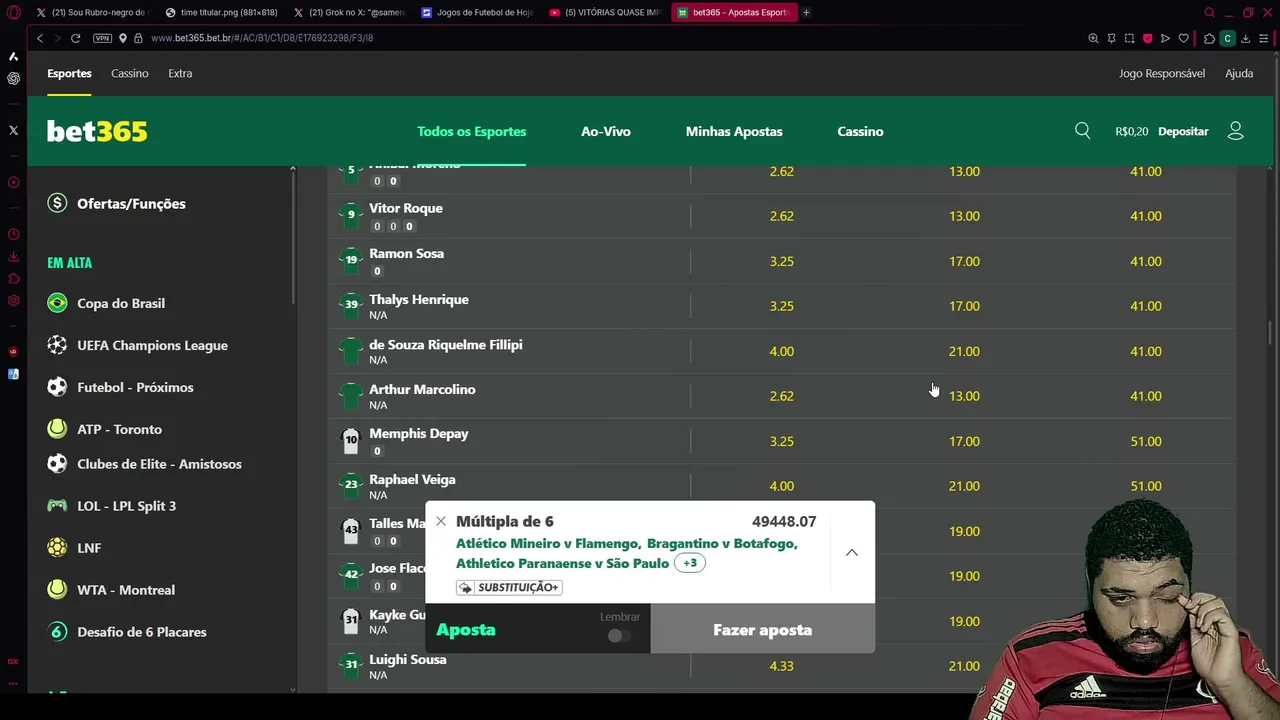The image size is (1280, 720).
Task: Click the left sidebar scrollbar
Action: pos(292,240)
